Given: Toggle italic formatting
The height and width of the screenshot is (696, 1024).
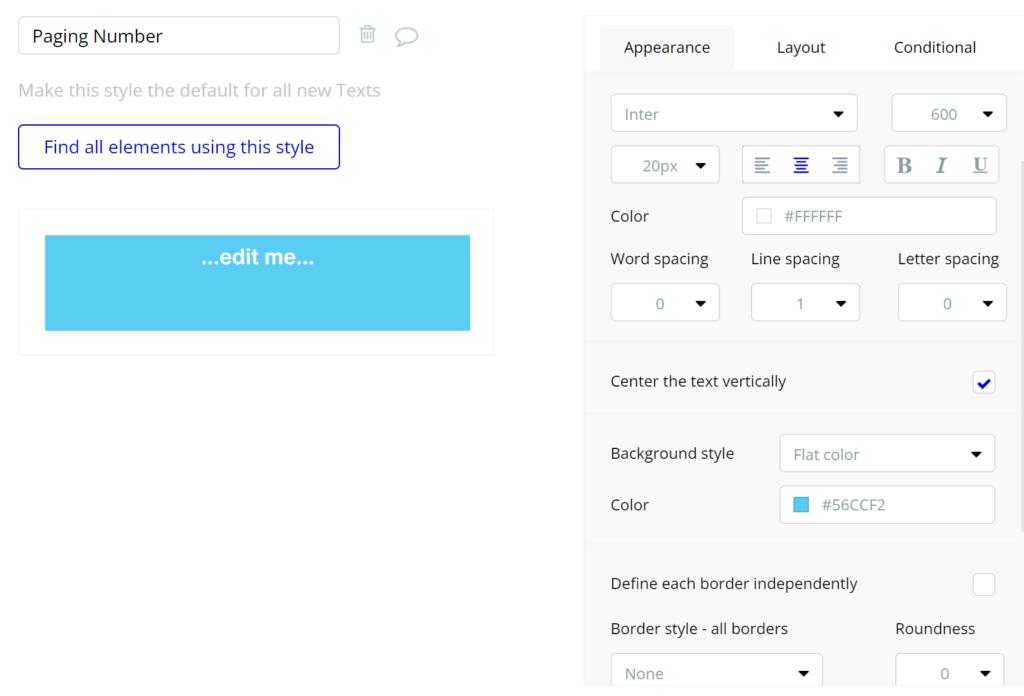Looking at the screenshot, I should [941, 165].
